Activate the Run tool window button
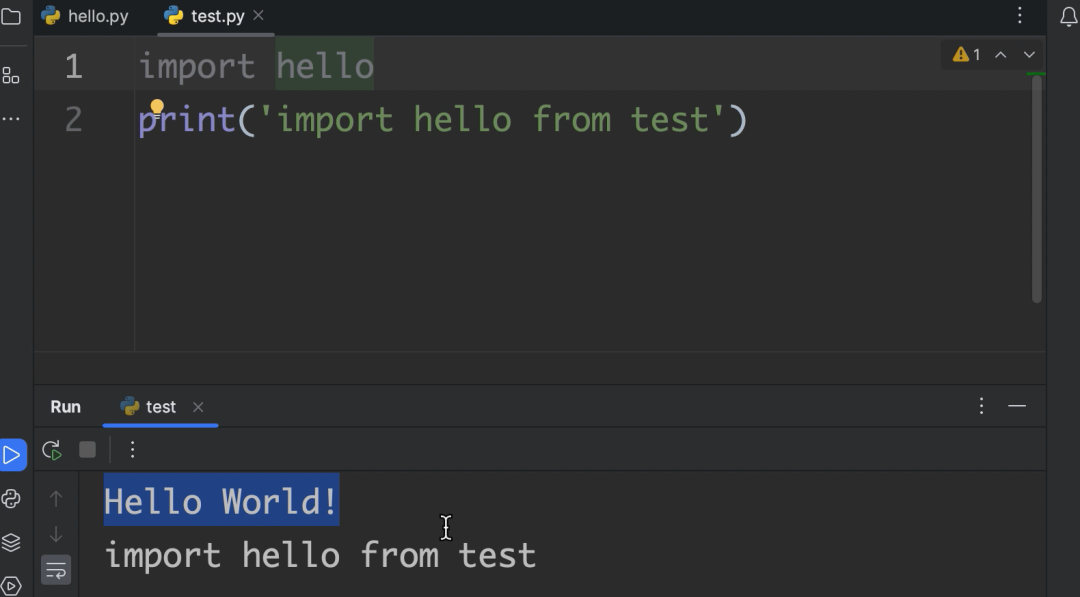This screenshot has width=1080, height=597. 12,454
